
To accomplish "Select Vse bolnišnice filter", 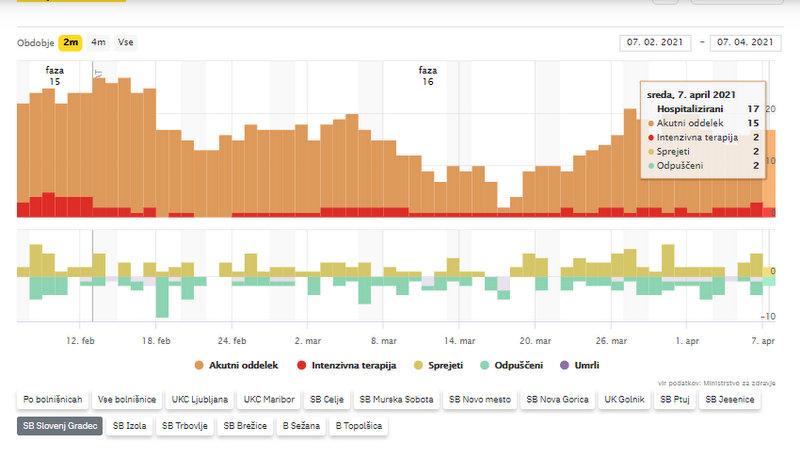I will click(126, 400).
